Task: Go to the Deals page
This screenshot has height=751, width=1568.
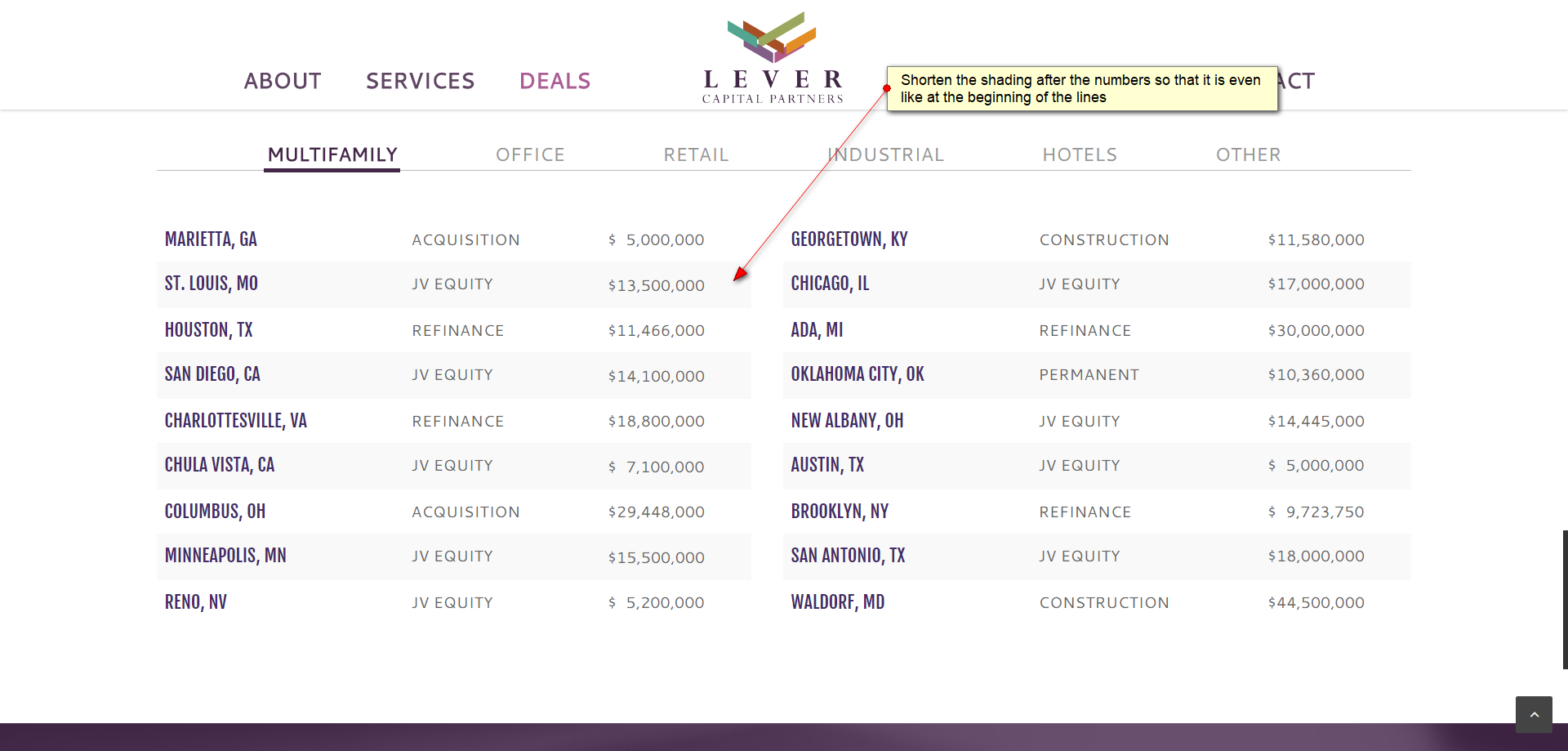Action: click(555, 81)
